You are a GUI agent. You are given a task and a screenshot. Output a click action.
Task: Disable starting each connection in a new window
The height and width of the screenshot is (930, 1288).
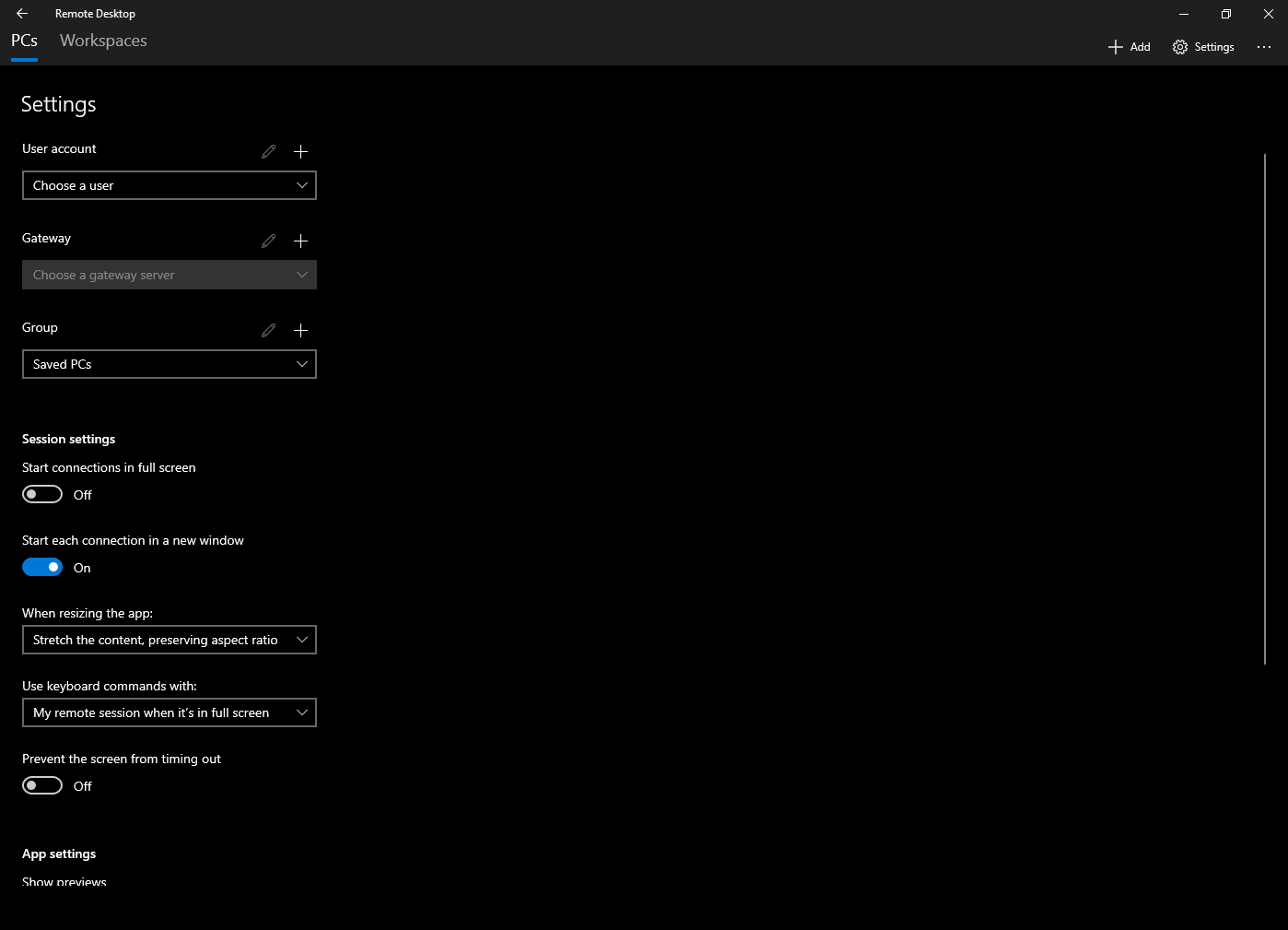[41, 566]
